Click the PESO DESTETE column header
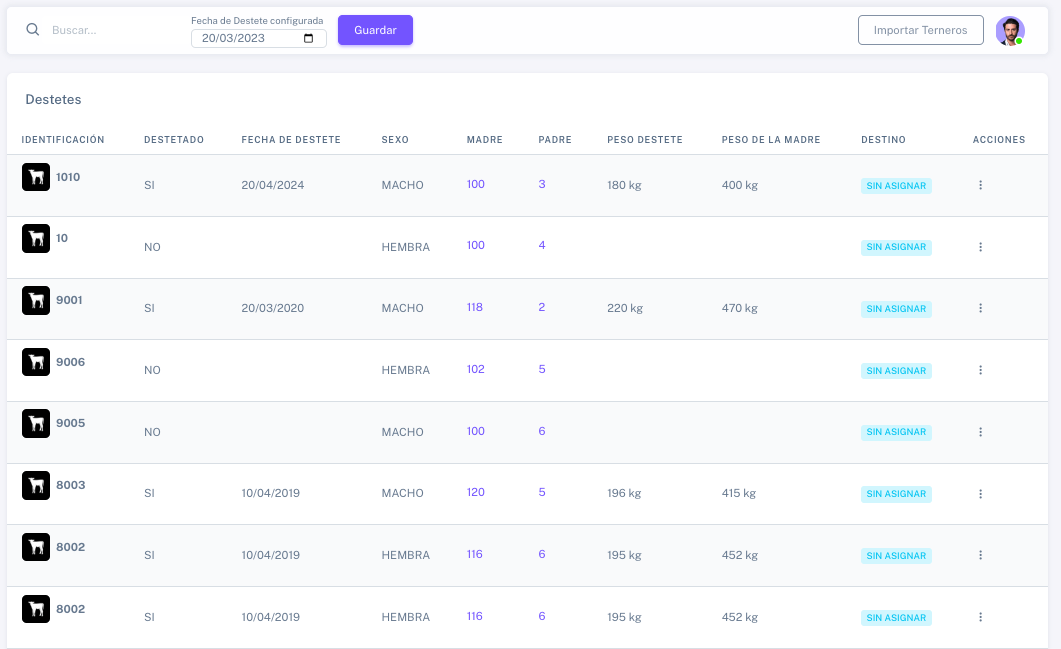 (x=645, y=140)
